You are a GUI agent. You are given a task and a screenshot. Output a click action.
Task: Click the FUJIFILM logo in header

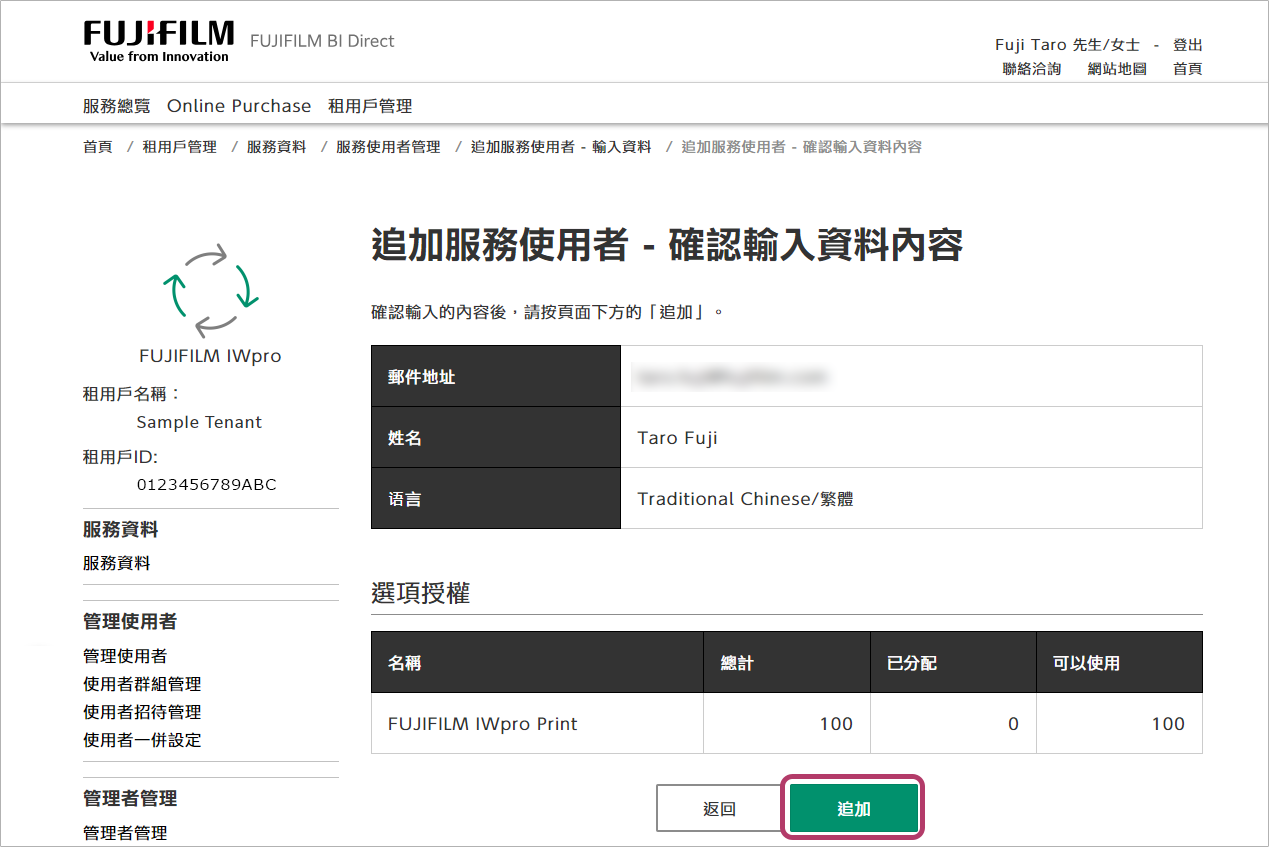[x=158, y=41]
